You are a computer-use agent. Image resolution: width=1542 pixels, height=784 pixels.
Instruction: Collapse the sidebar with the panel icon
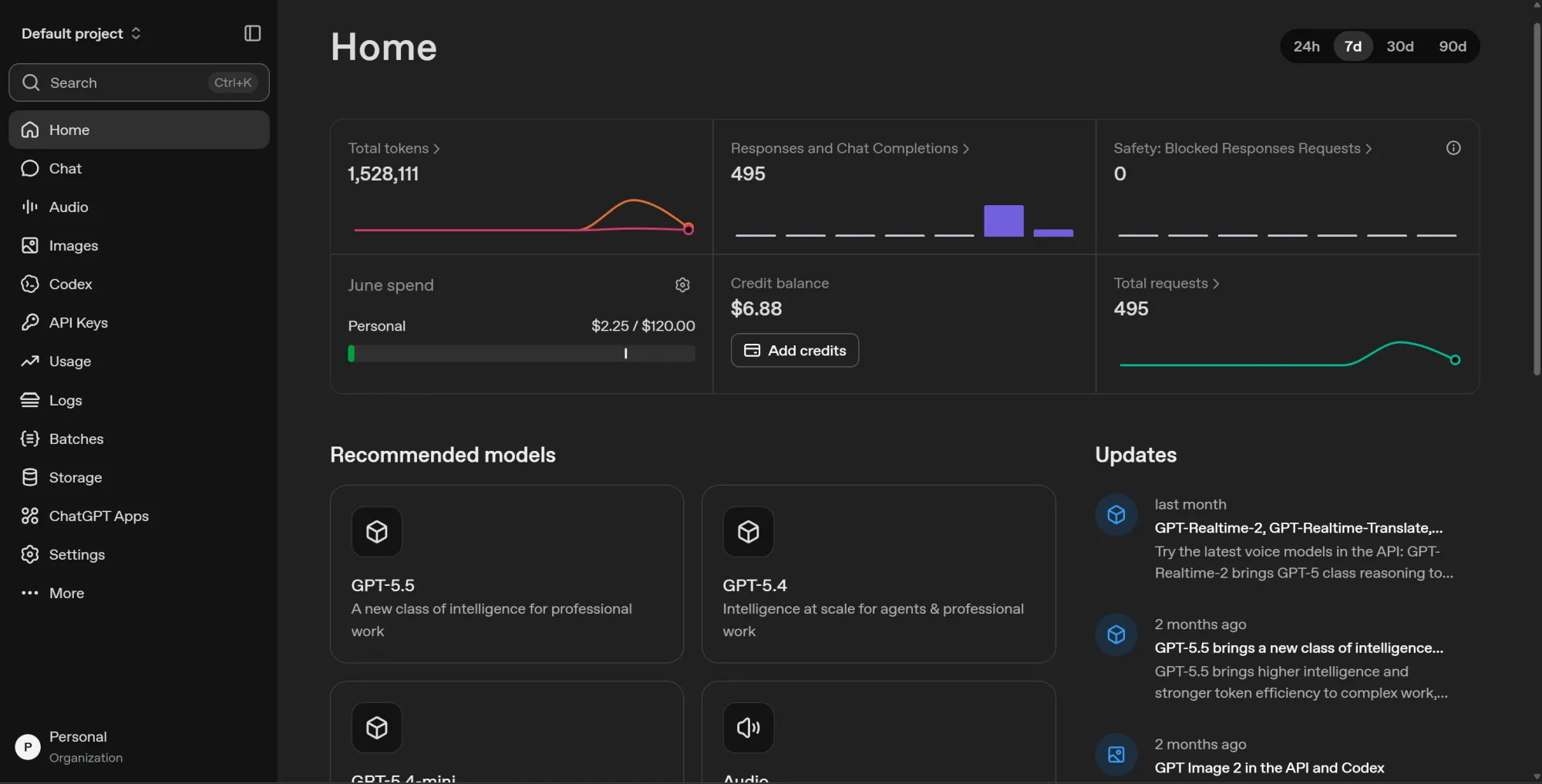point(252,33)
